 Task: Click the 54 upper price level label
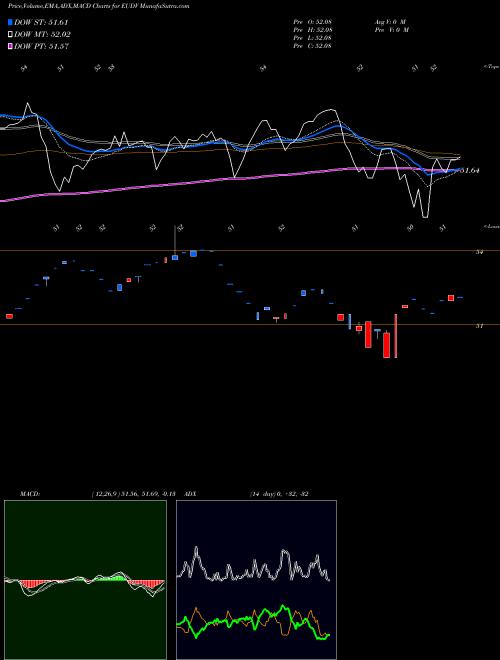click(x=479, y=252)
